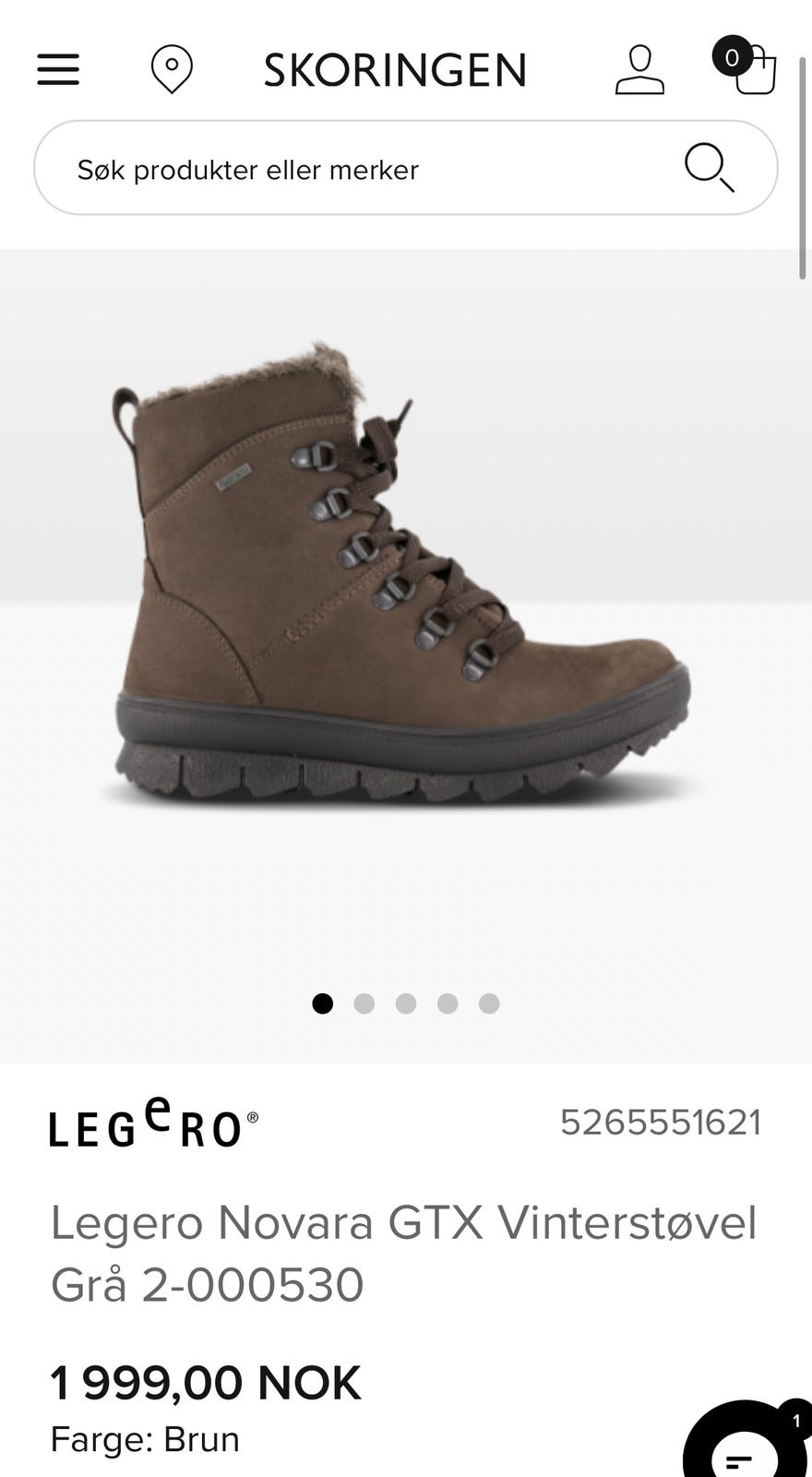Select the third carousel dot

click(x=406, y=1003)
